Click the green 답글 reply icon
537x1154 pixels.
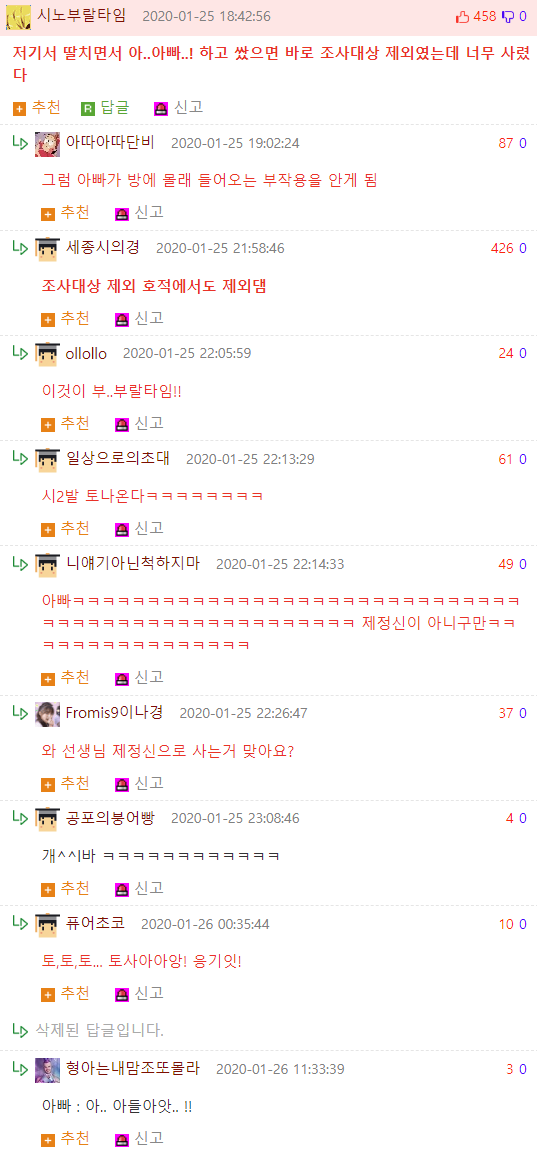pos(88,109)
